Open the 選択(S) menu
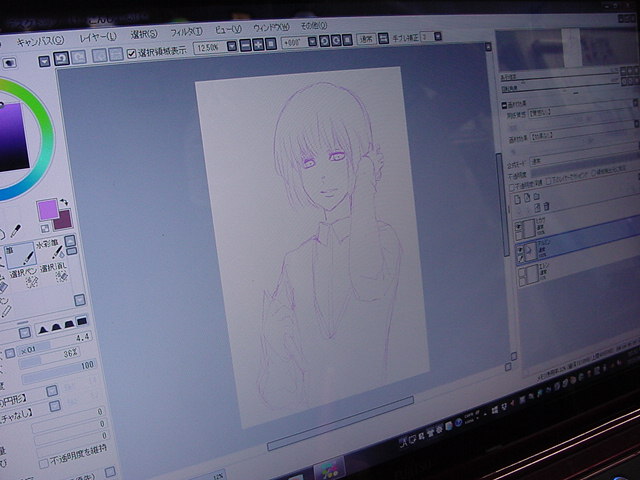The height and width of the screenshot is (480, 640). [144, 34]
